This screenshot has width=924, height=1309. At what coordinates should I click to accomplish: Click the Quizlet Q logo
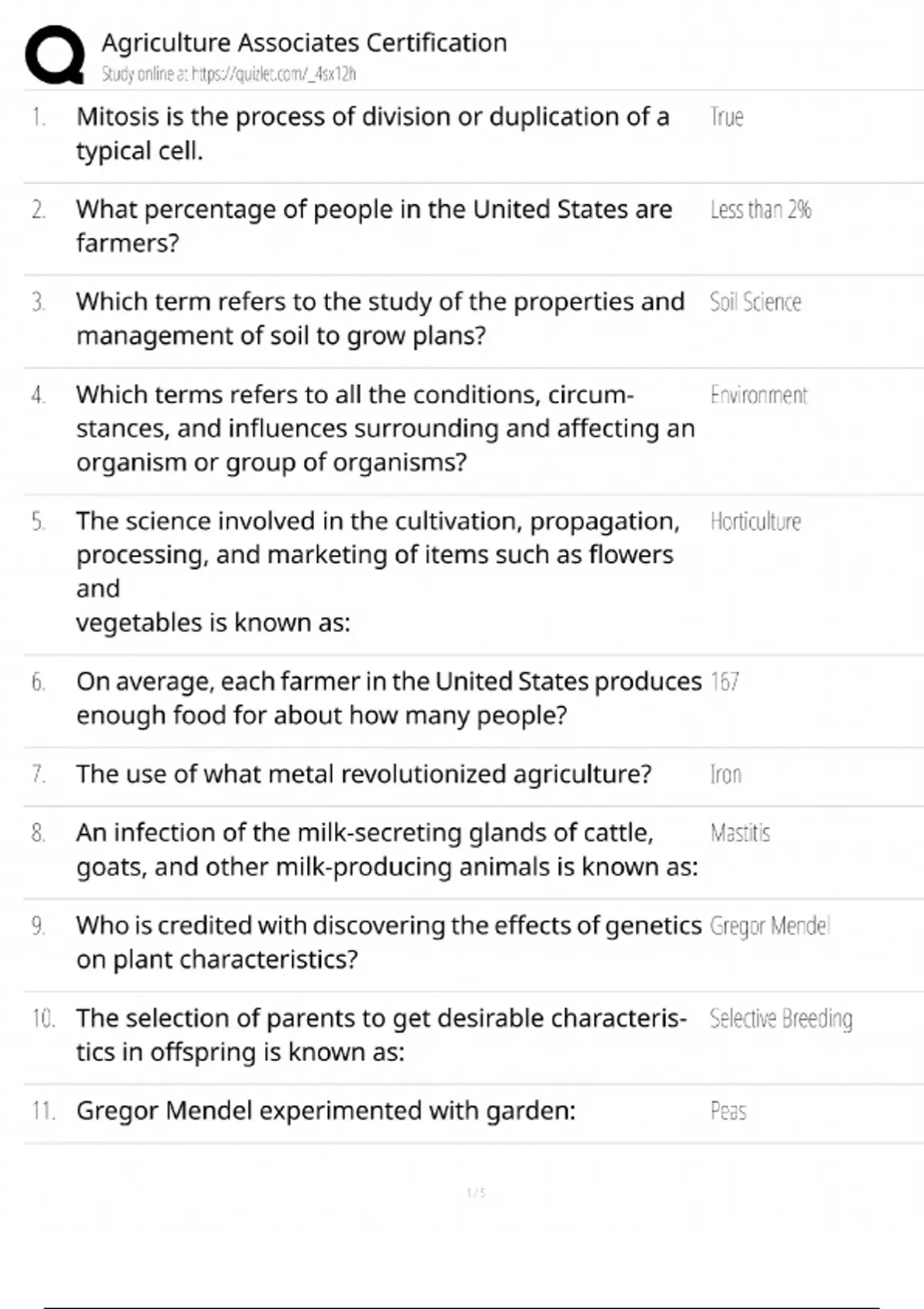[55, 54]
